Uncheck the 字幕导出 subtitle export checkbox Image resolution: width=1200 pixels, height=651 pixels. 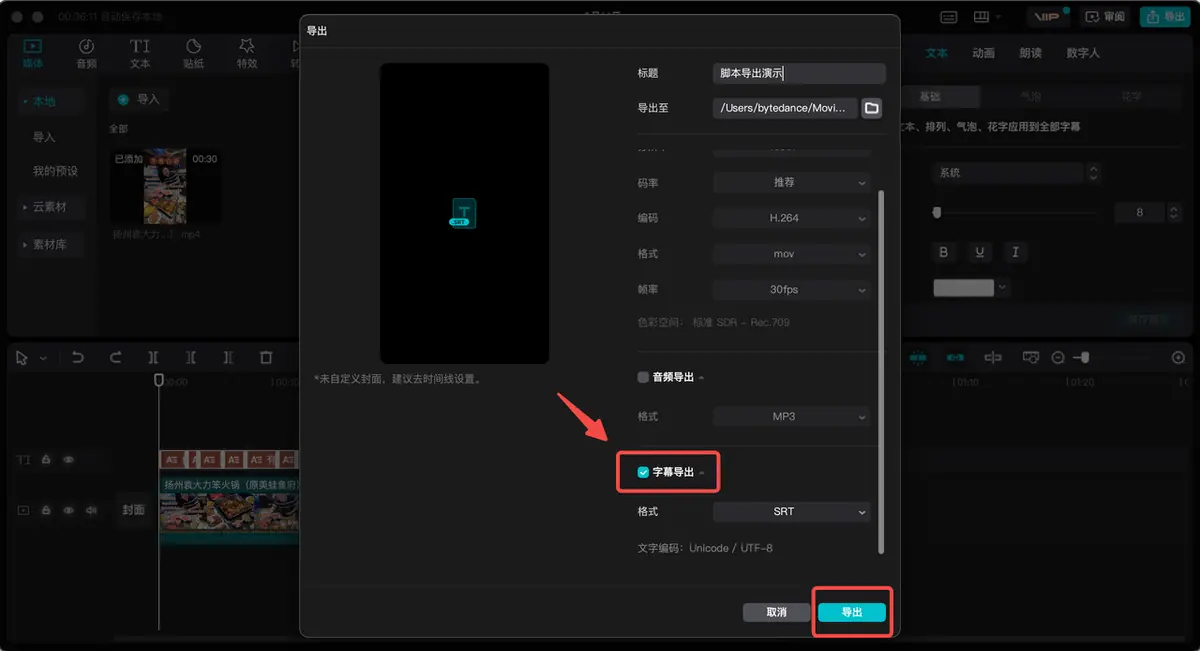tap(643, 472)
